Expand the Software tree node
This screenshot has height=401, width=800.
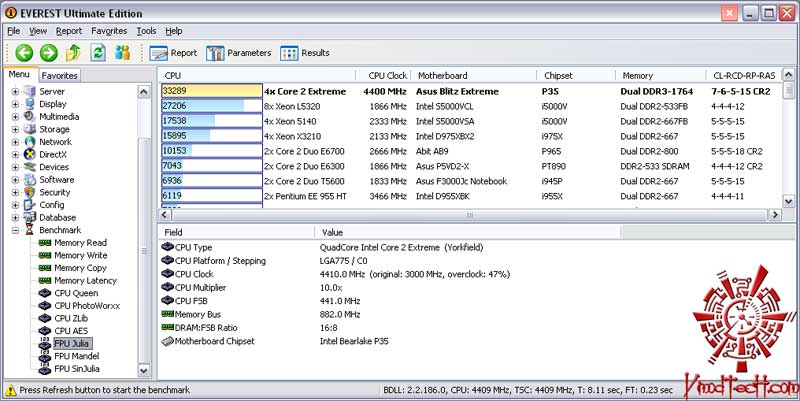[15, 180]
